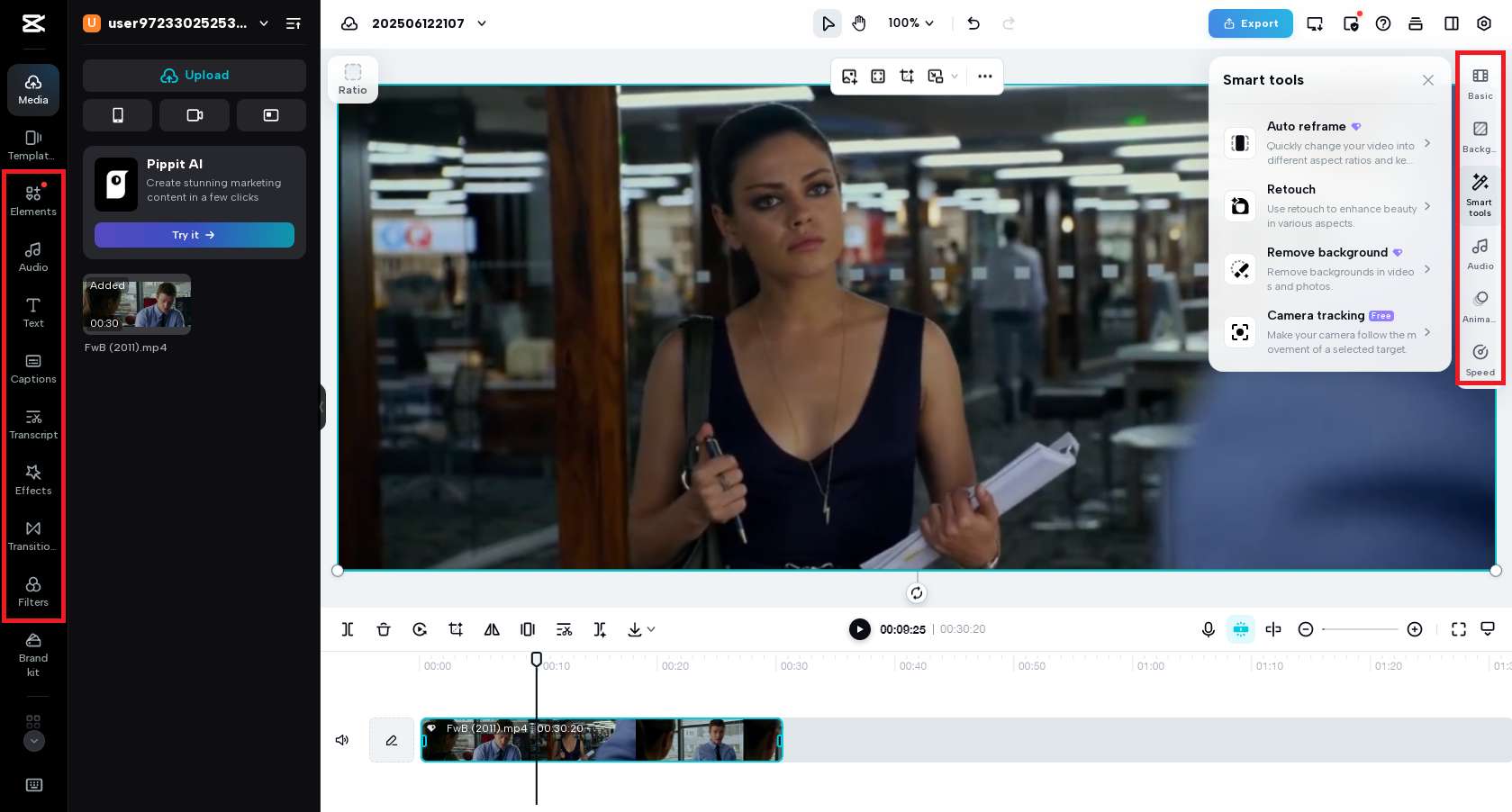This screenshot has height=812, width=1512.
Task: Open the media panel list menu icon
Action: tap(294, 23)
